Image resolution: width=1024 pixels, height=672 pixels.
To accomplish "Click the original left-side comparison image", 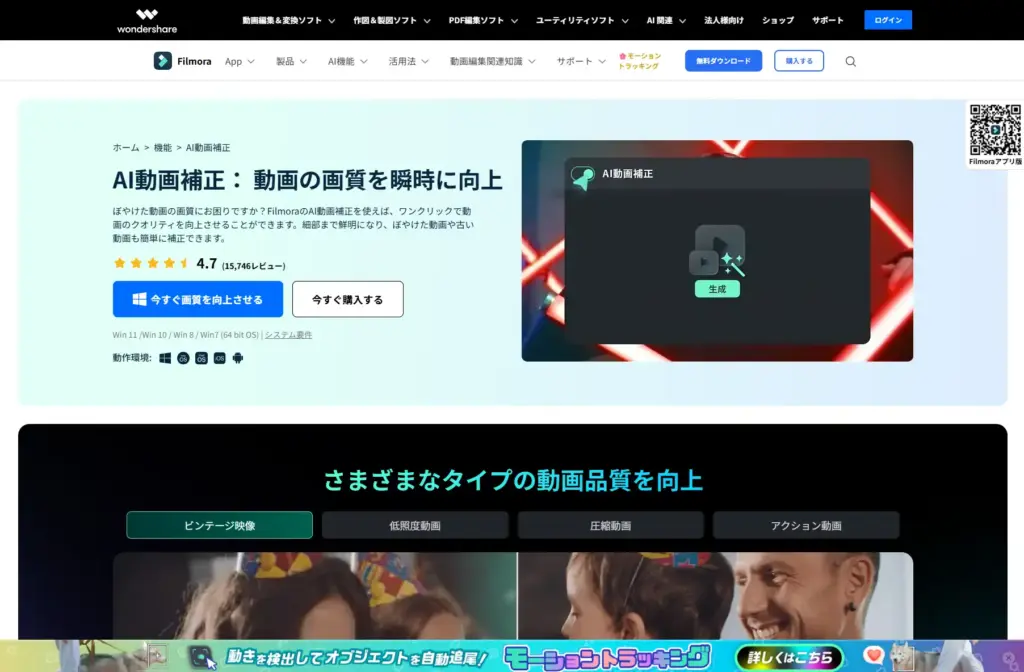I will click(x=314, y=596).
